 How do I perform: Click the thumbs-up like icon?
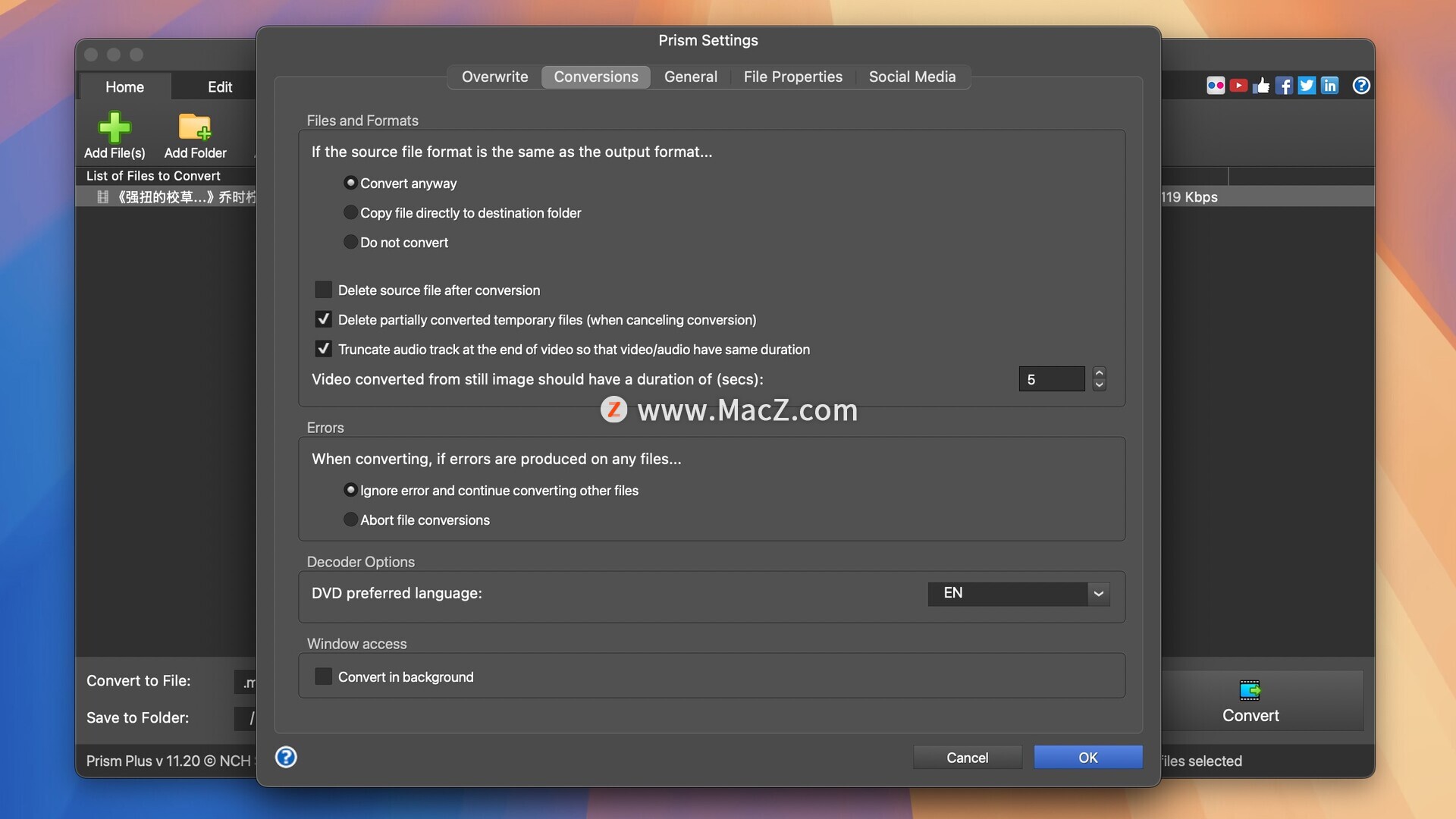pyautogui.click(x=1261, y=86)
